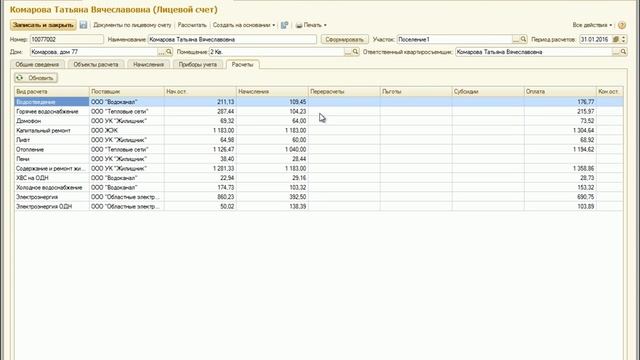Screen dimensions: 640x360
Task: Click magnifier of Ответственный квартиросъемщик field
Action: pos(623,52)
